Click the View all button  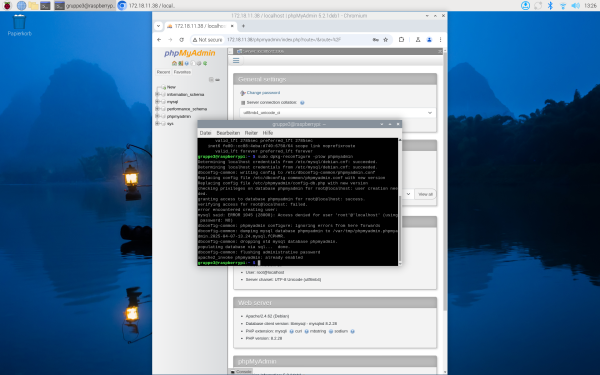point(425,194)
